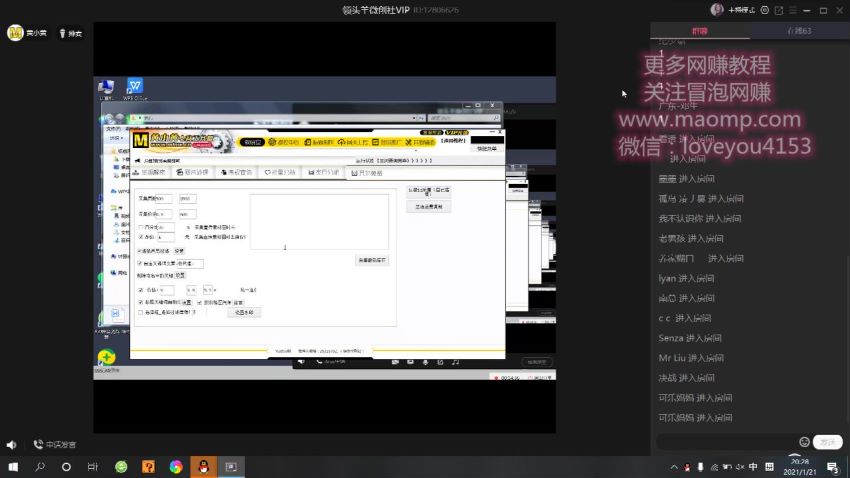Click the heart-icon tab in shared window

280,172
